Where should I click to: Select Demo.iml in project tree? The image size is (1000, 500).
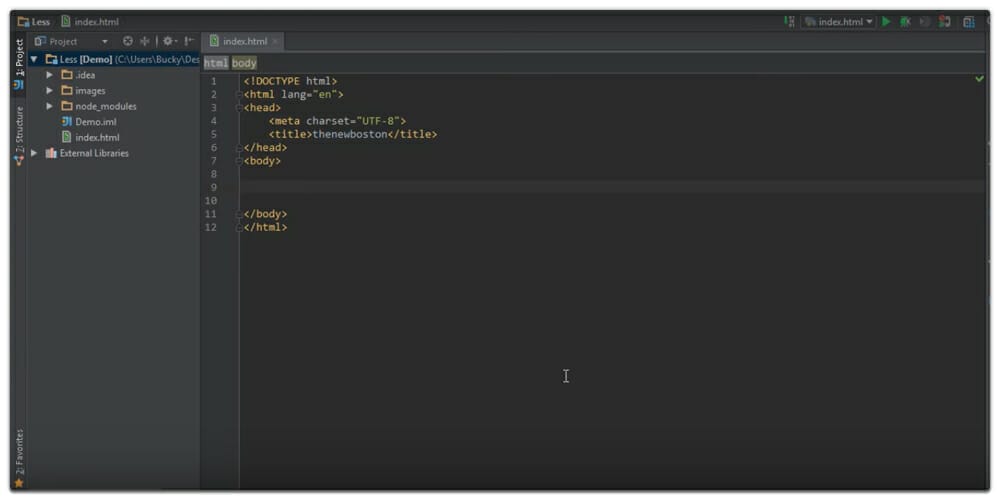[x=95, y=121]
